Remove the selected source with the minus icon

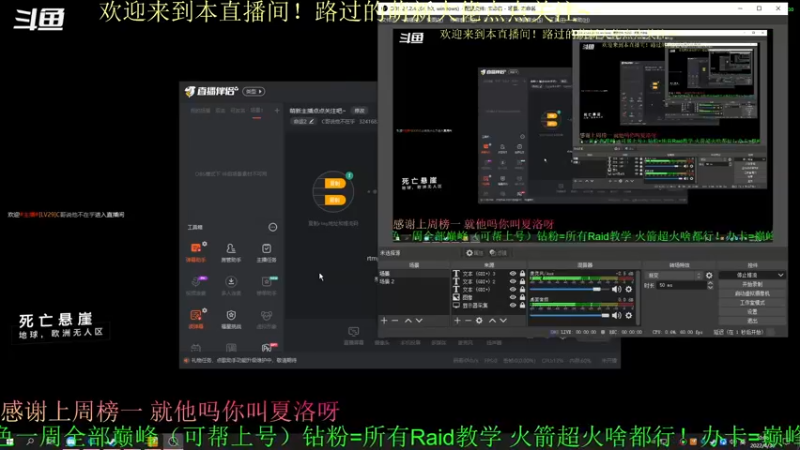tap(468, 320)
